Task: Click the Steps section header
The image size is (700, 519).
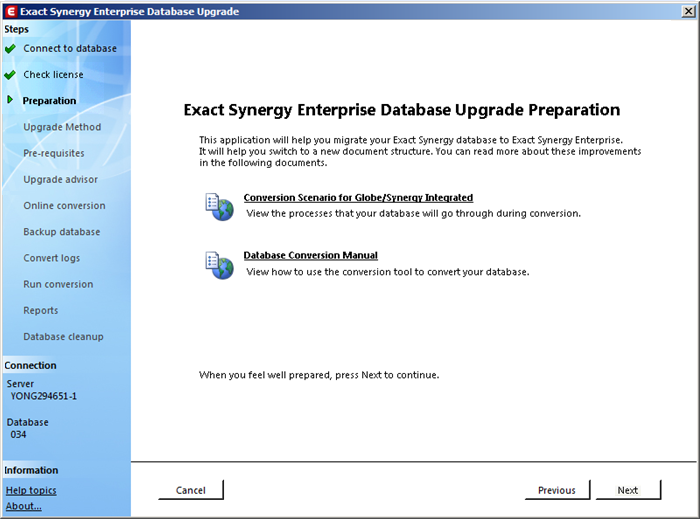Action: [17, 29]
